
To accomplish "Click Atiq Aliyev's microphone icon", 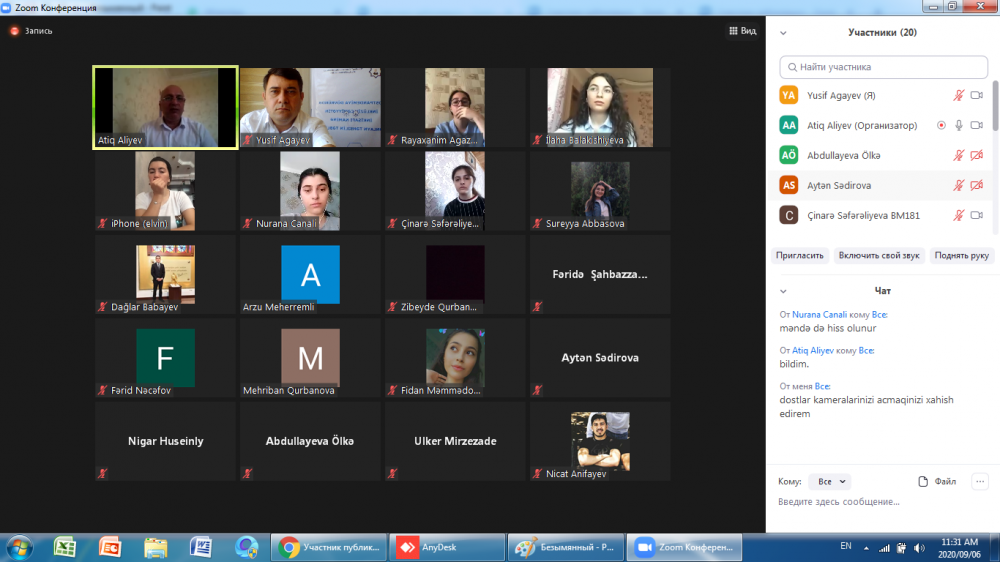I will click(959, 125).
